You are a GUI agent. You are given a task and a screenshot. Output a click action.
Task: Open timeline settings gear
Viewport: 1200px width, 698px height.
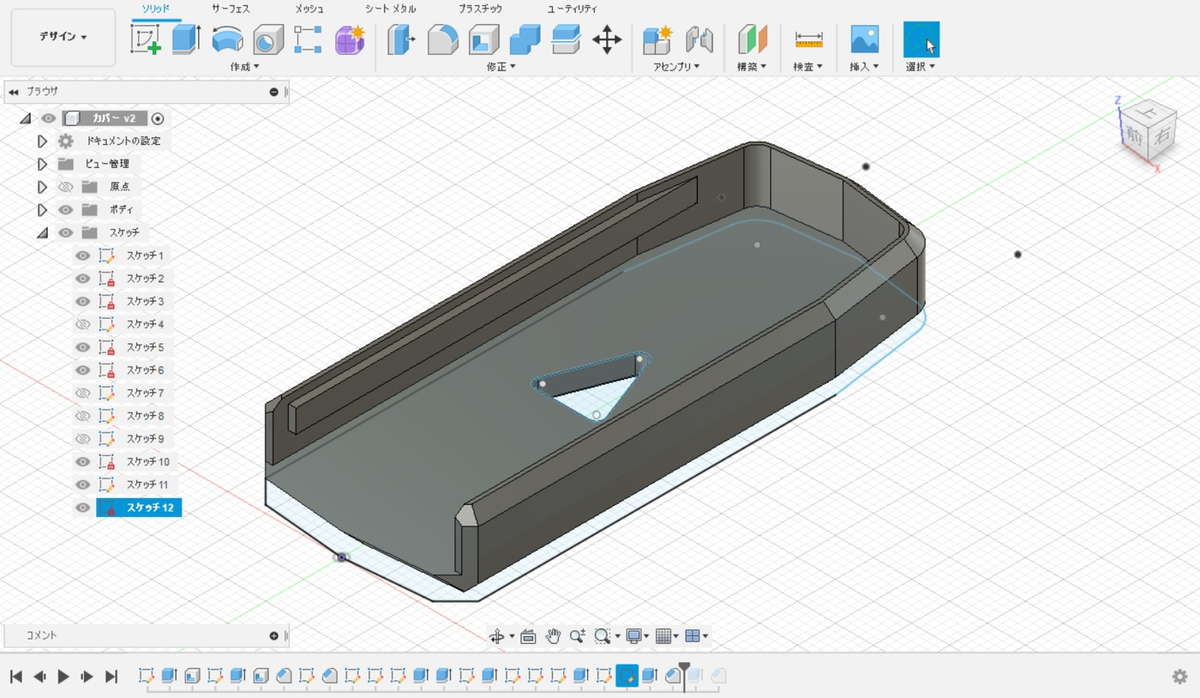pos(1180,677)
